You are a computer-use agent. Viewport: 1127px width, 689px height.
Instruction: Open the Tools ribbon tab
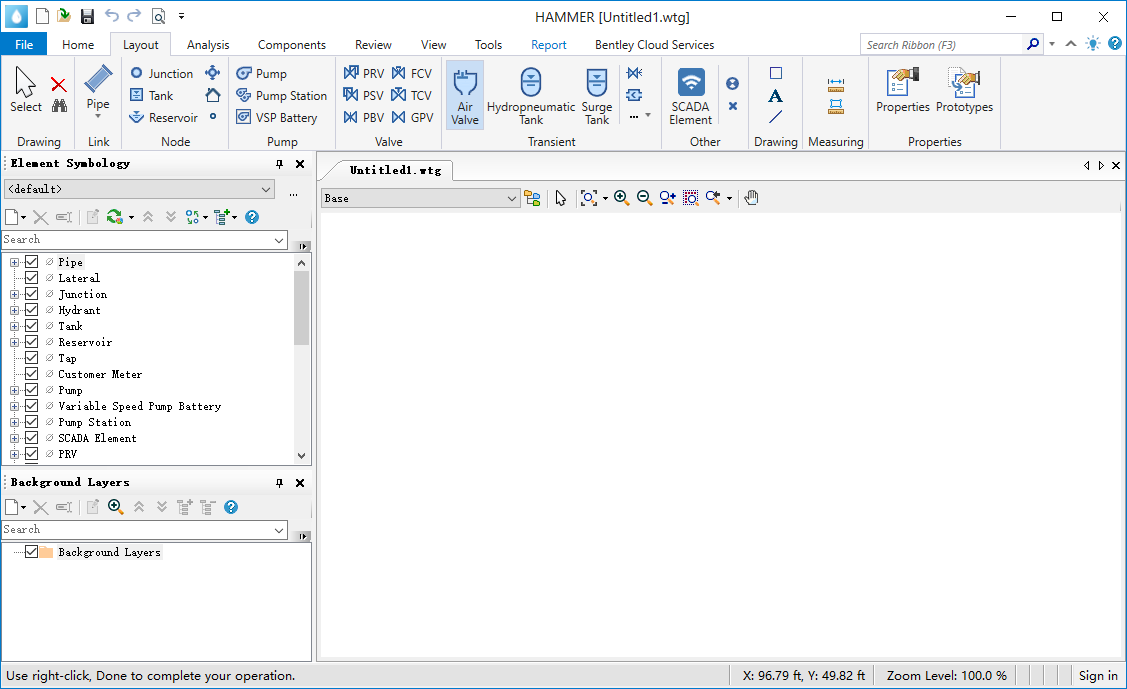[488, 45]
